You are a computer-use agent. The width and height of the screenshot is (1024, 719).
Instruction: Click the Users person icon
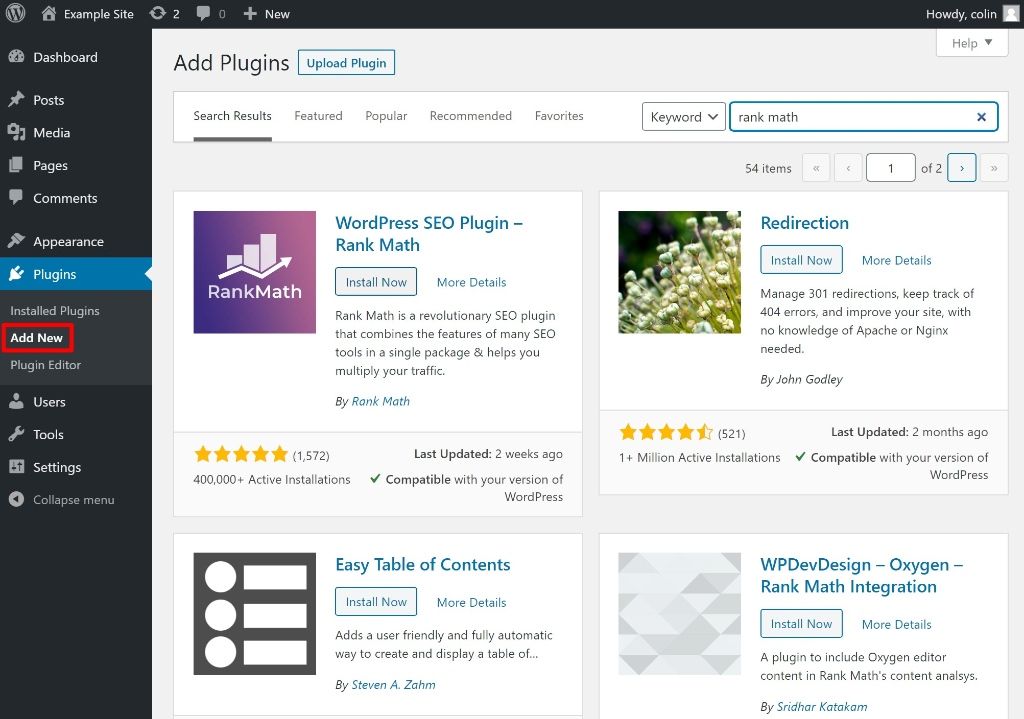click(16, 401)
